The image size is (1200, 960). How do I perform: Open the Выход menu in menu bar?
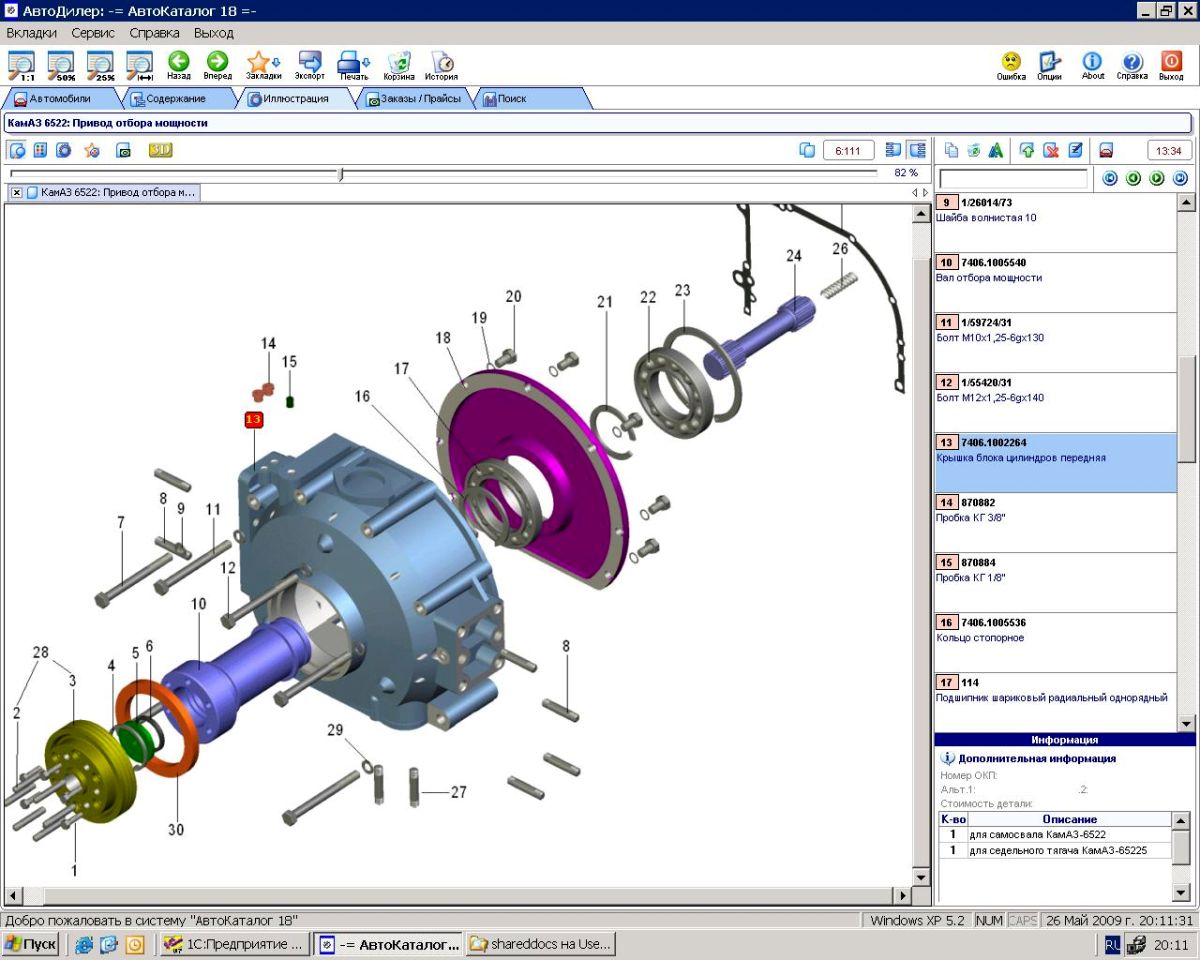click(214, 33)
